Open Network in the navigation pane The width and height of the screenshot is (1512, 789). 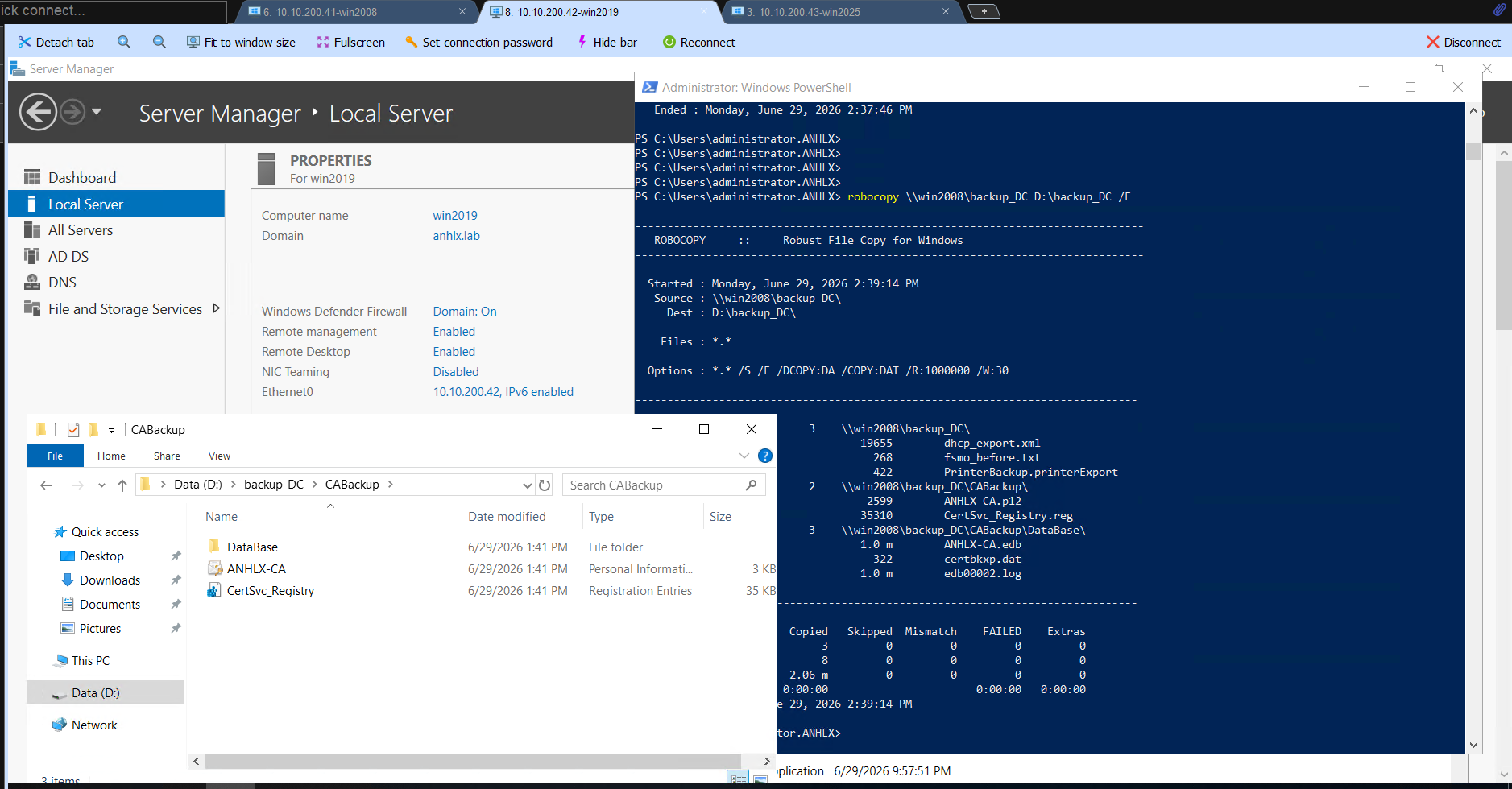click(x=94, y=725)
